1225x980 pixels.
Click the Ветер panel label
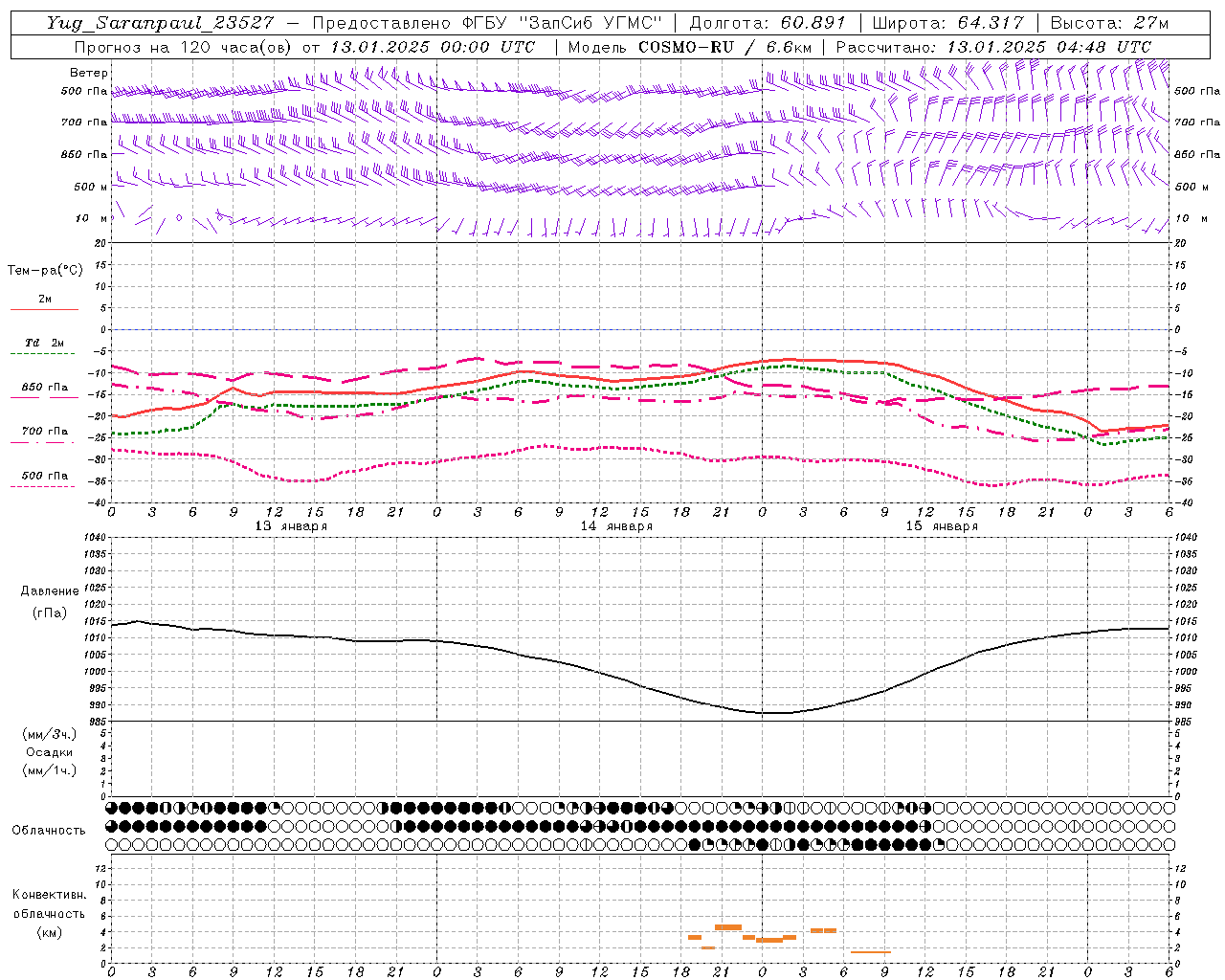[89, 73]
